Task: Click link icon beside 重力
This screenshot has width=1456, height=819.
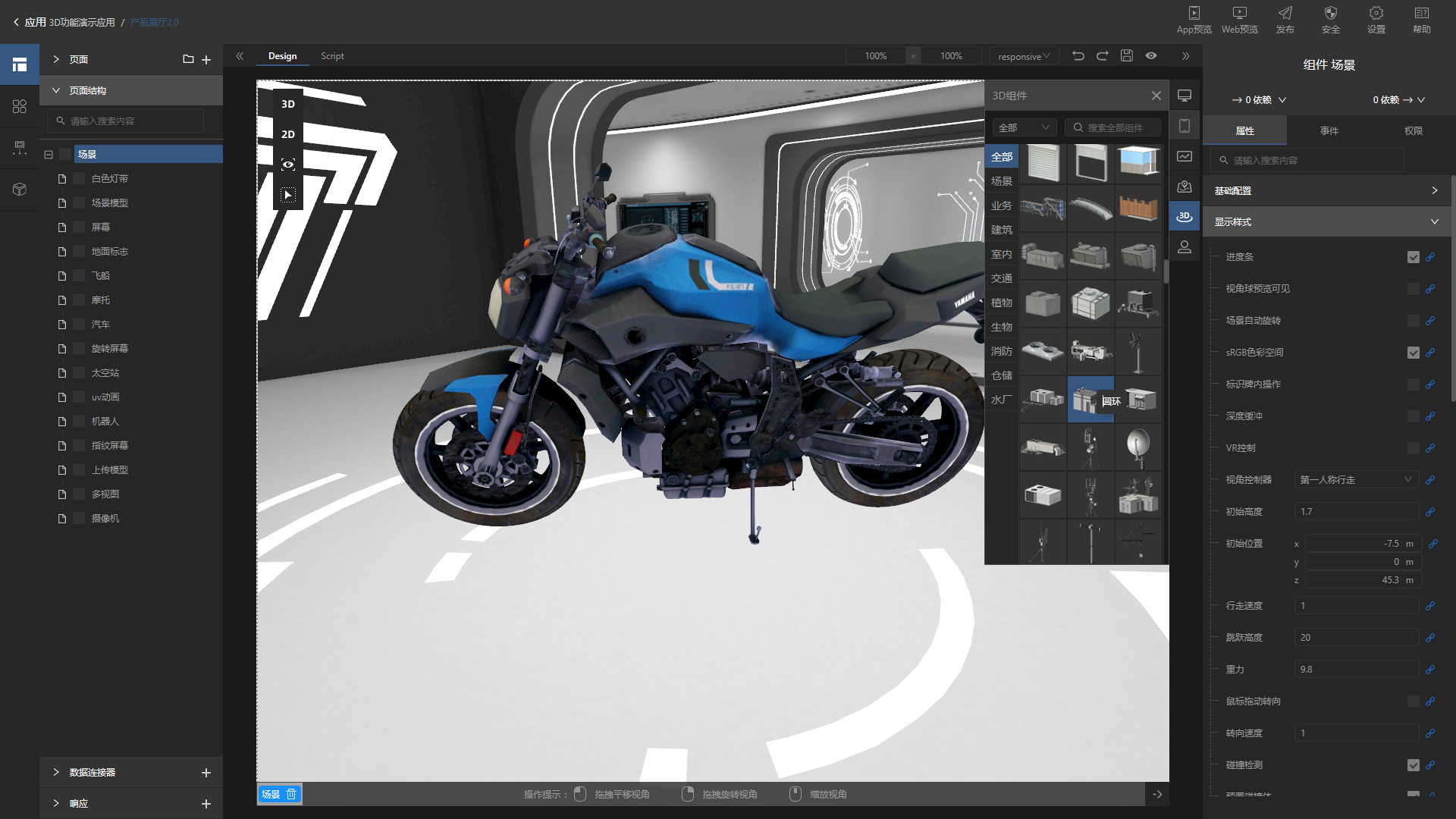Action: pyautogui.click(x=1429, y=670)
